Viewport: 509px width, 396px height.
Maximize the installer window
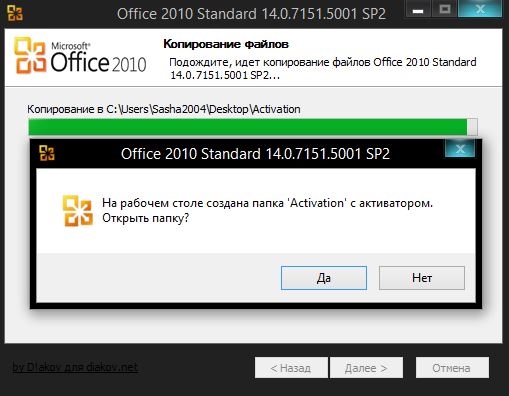coord(444,9)
